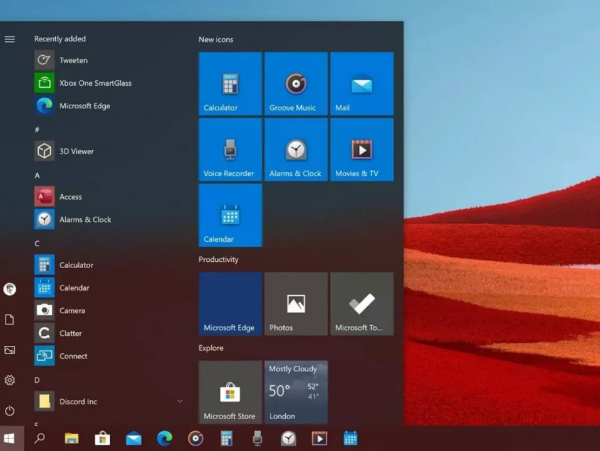600x451 pixels.
Task: Launch the Voice Recorder tile
Action: (x=230, y=150)
